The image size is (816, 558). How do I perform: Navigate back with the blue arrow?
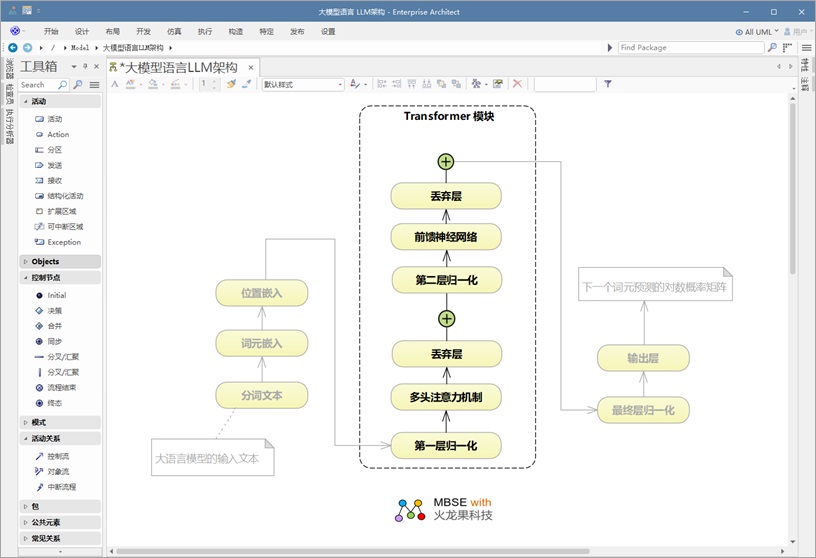click(13, 47)
